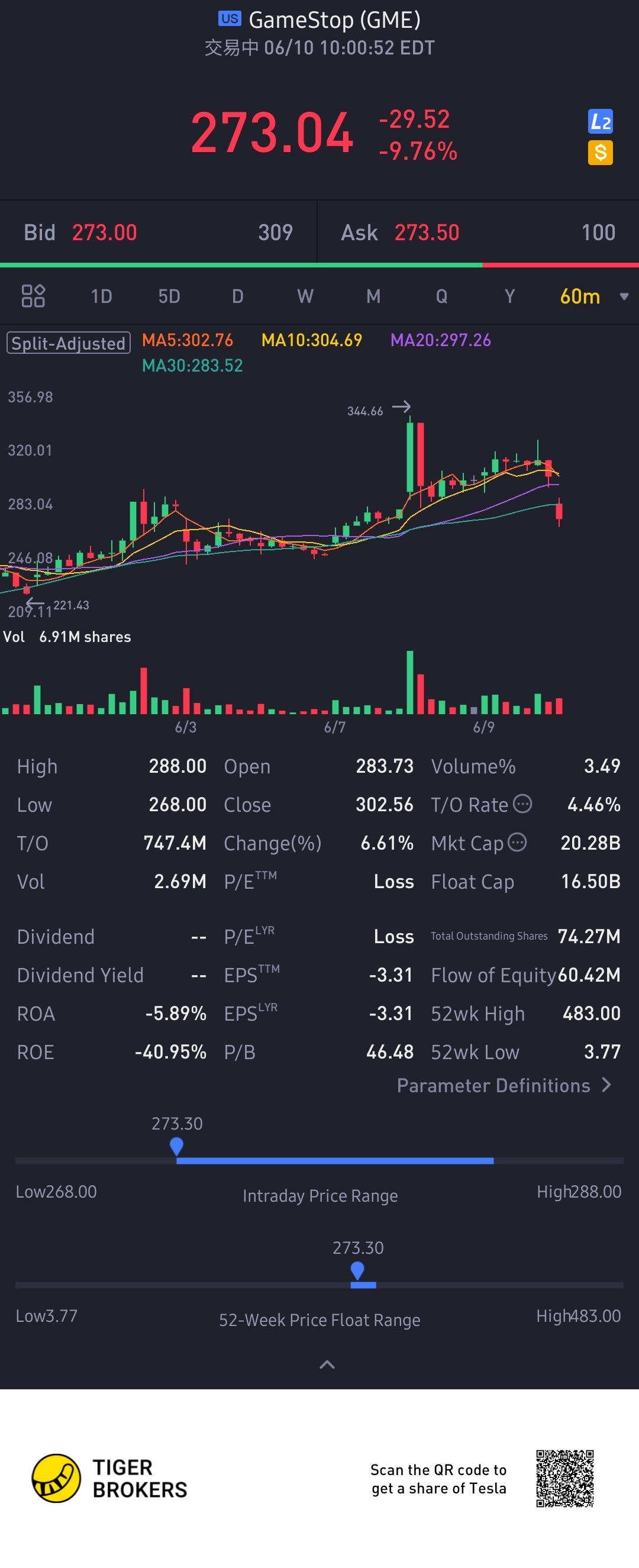Tap the 344.66 high arrow marker
Viewport: 639px width, 1568px height.
[401, 406]
